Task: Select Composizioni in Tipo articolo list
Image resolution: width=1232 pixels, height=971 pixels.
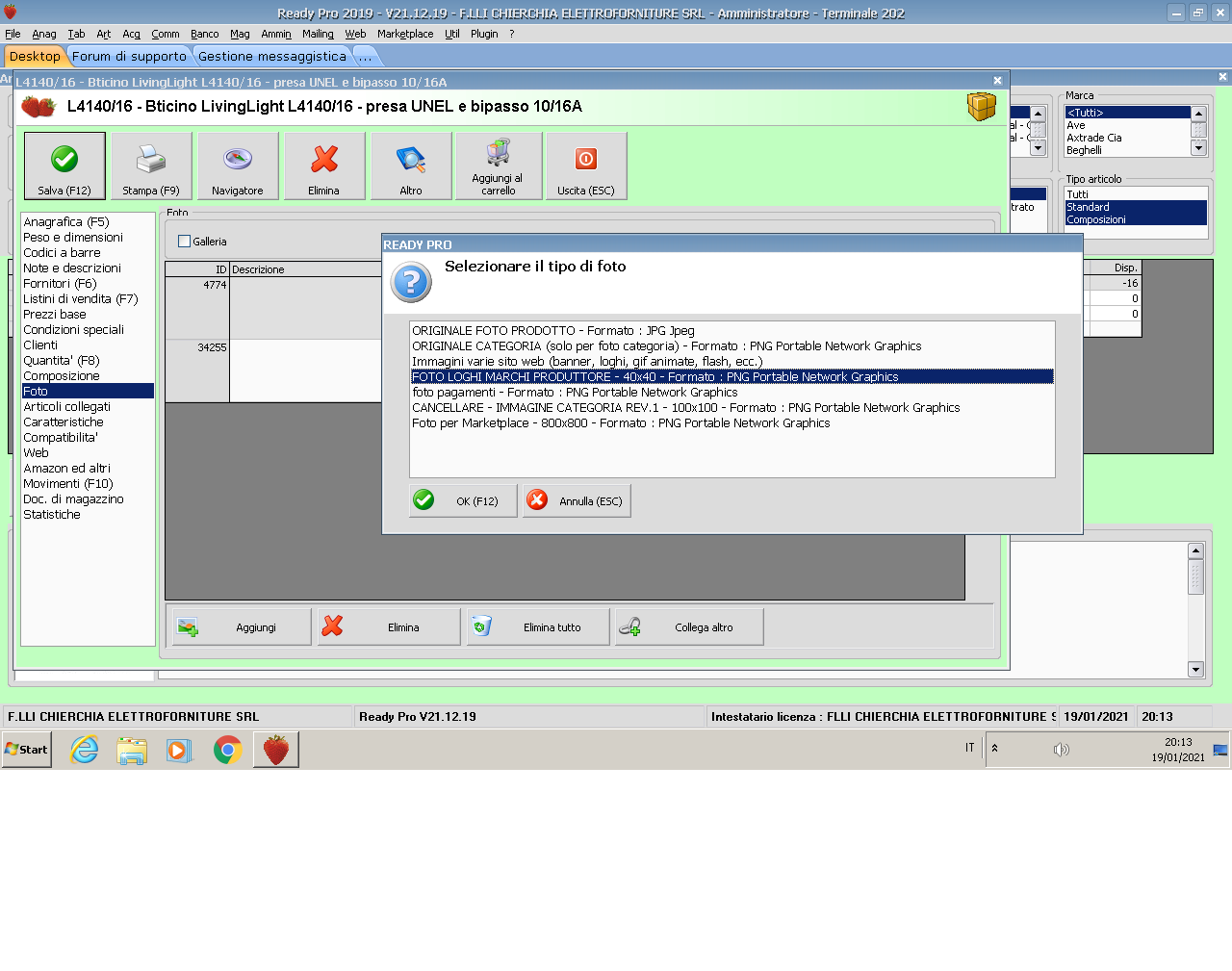Action: coord(1136,219)
